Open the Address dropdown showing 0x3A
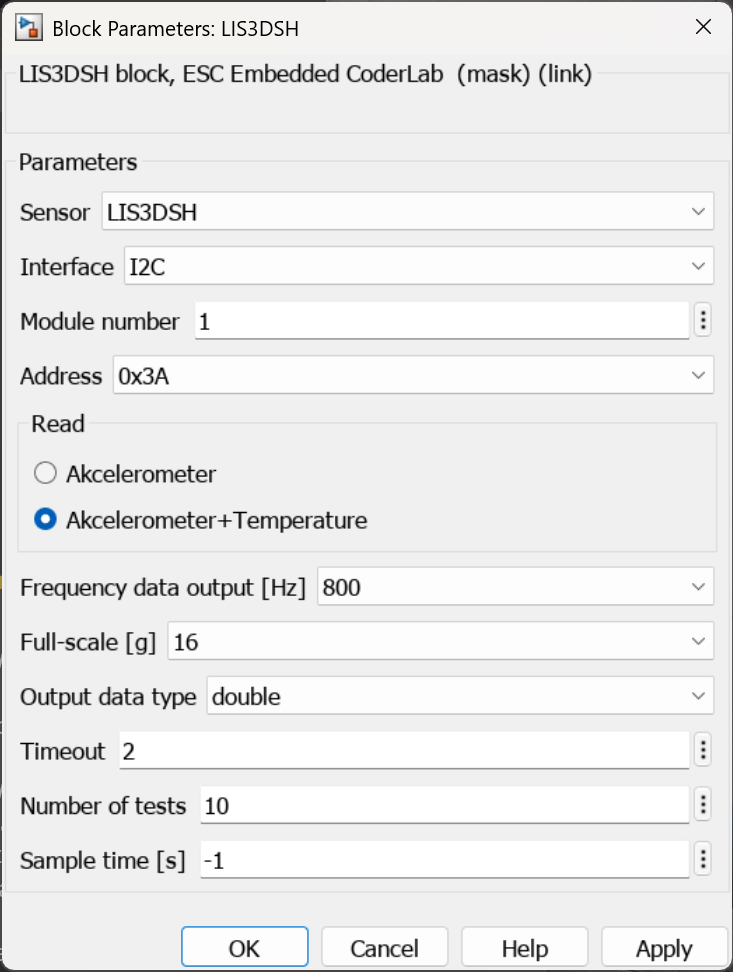Viewport: 733px width, 972px height. tap(414, 375)
